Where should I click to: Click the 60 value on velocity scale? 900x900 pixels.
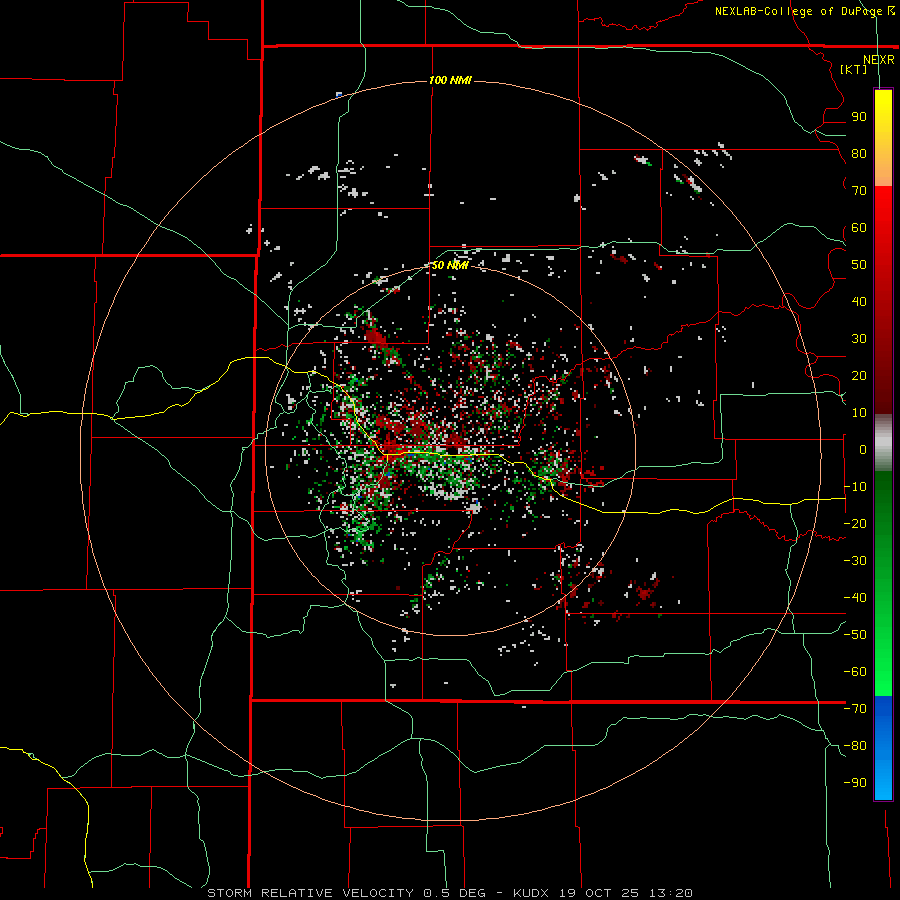859,228
